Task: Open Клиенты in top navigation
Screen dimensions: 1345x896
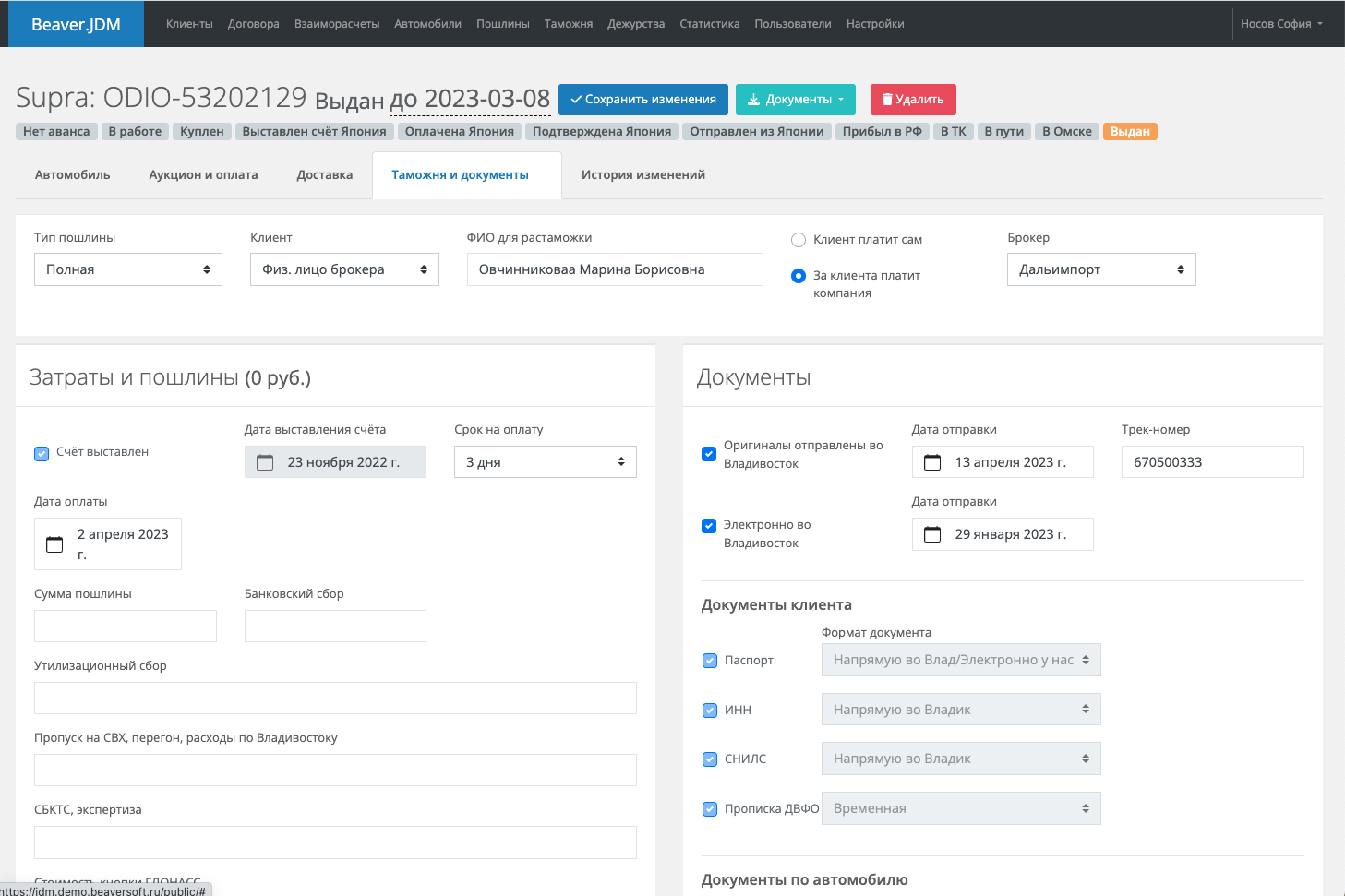Action: coord(189,24)
